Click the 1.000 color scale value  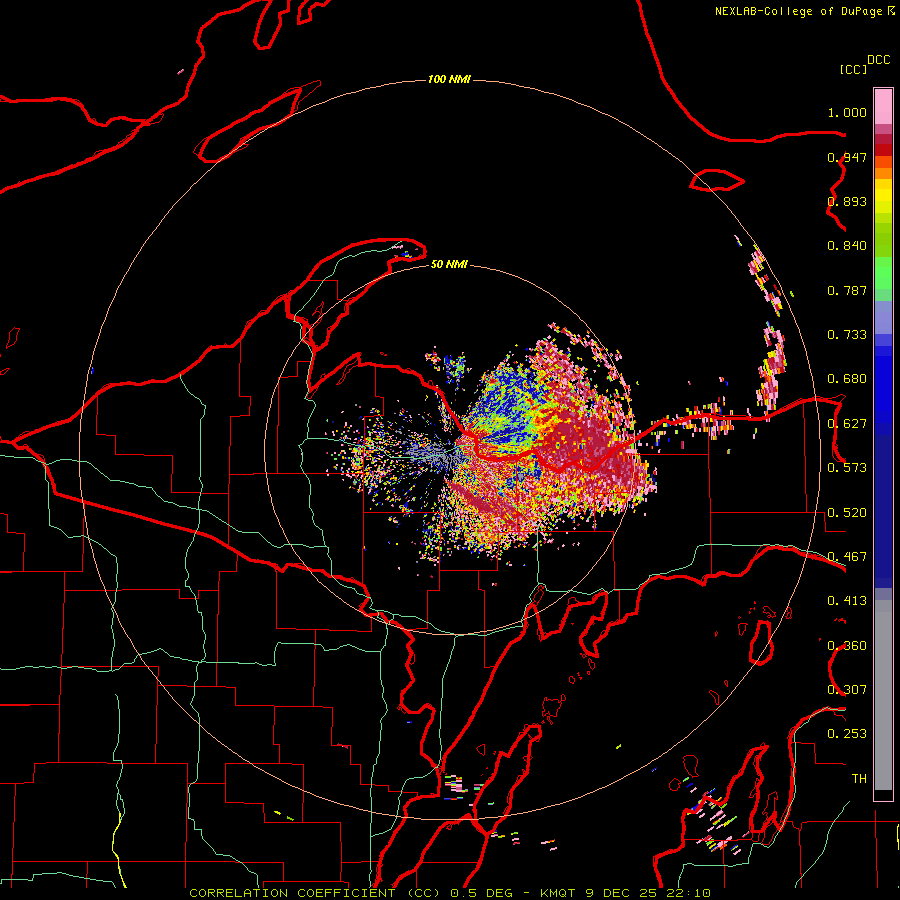click(847, 112)
